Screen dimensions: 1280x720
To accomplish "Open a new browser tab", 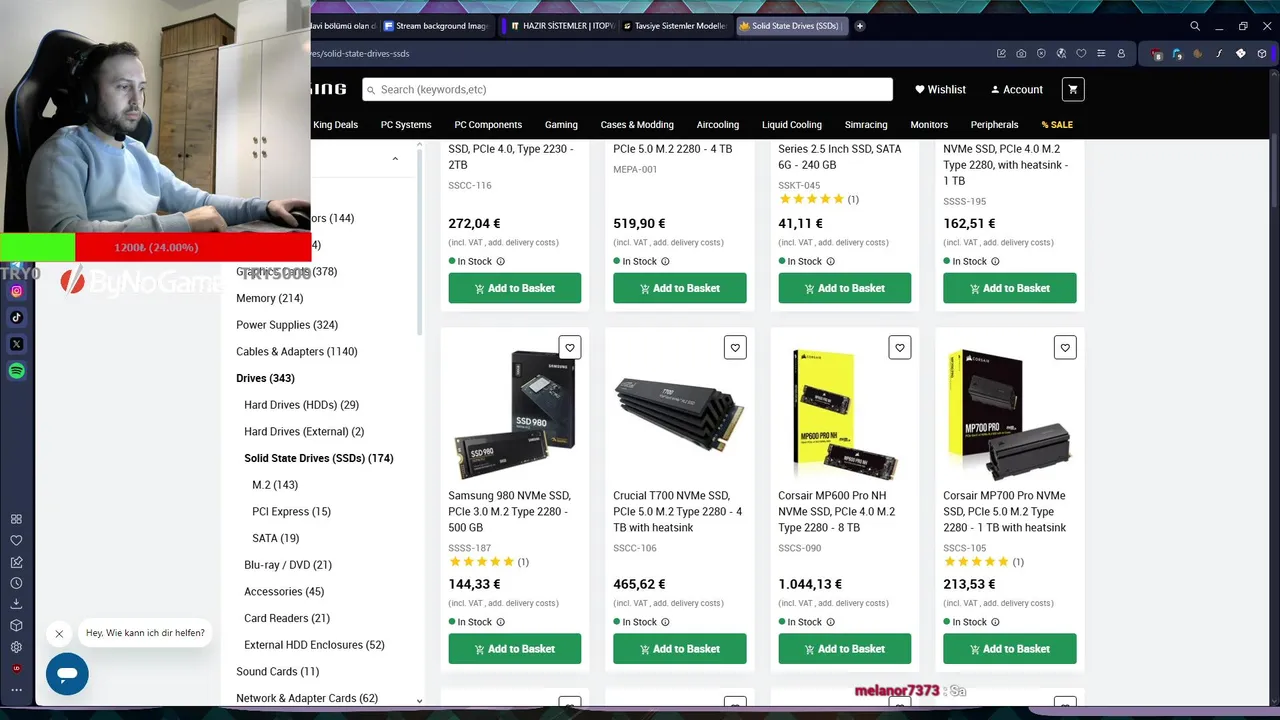I will (860, 26).
